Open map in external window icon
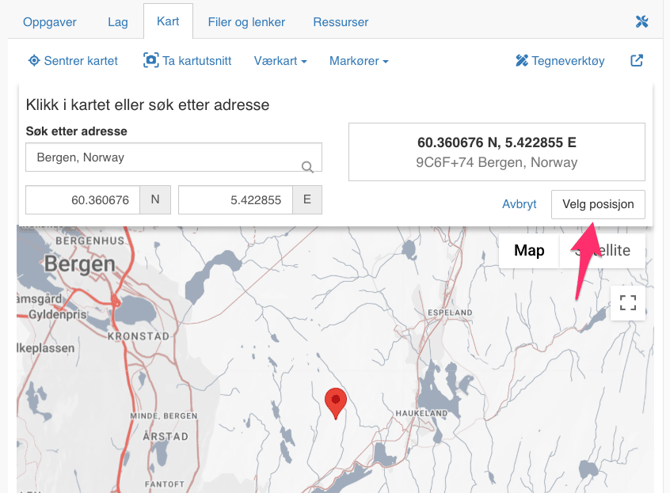 point(637,60)
